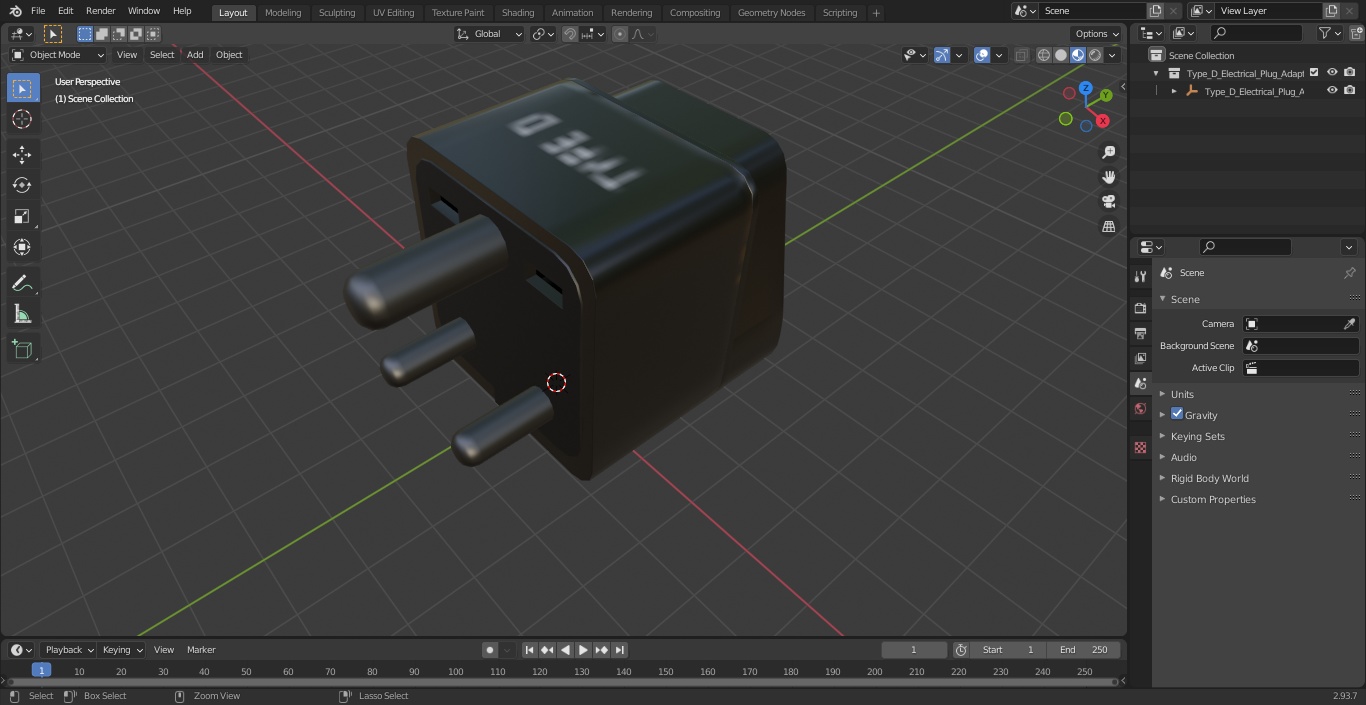This screenshot has height=705, width=1366.
Task: Toggle X-ray mode
Action: pyautogui.click(x=1021, y=55)
